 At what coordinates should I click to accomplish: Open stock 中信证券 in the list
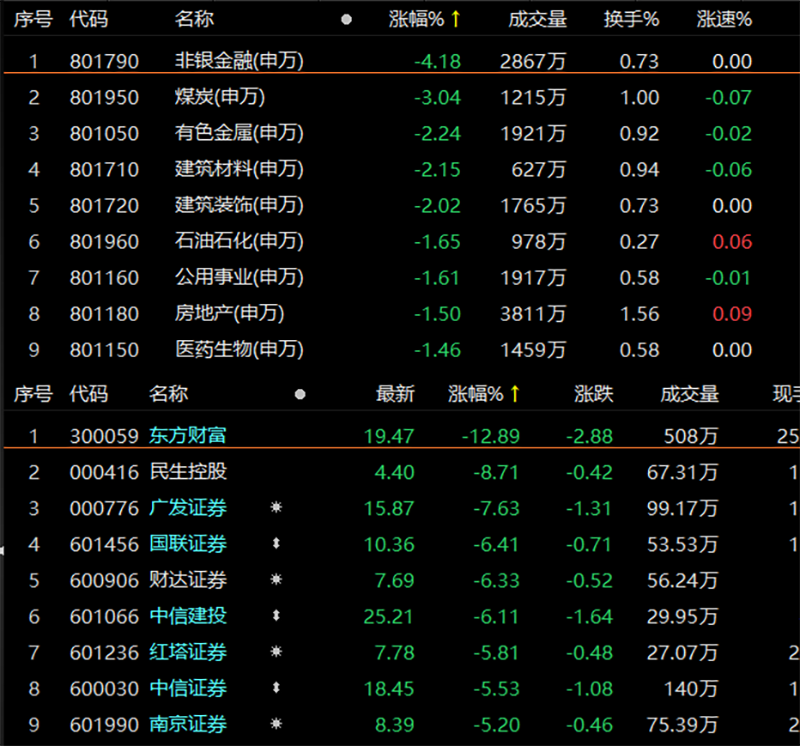[x=188, y=688]
